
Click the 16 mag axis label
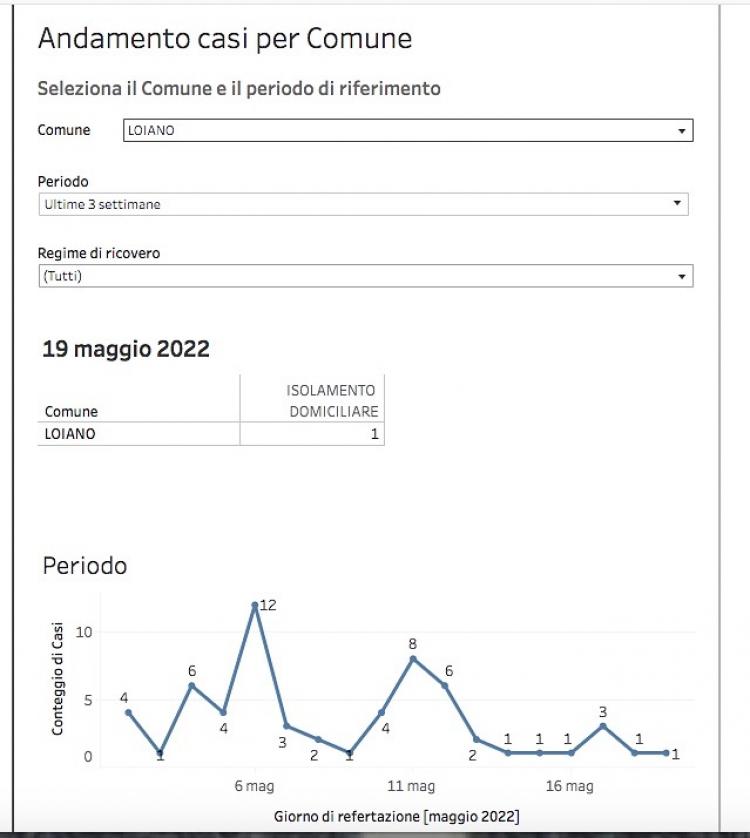click(567, 786)
